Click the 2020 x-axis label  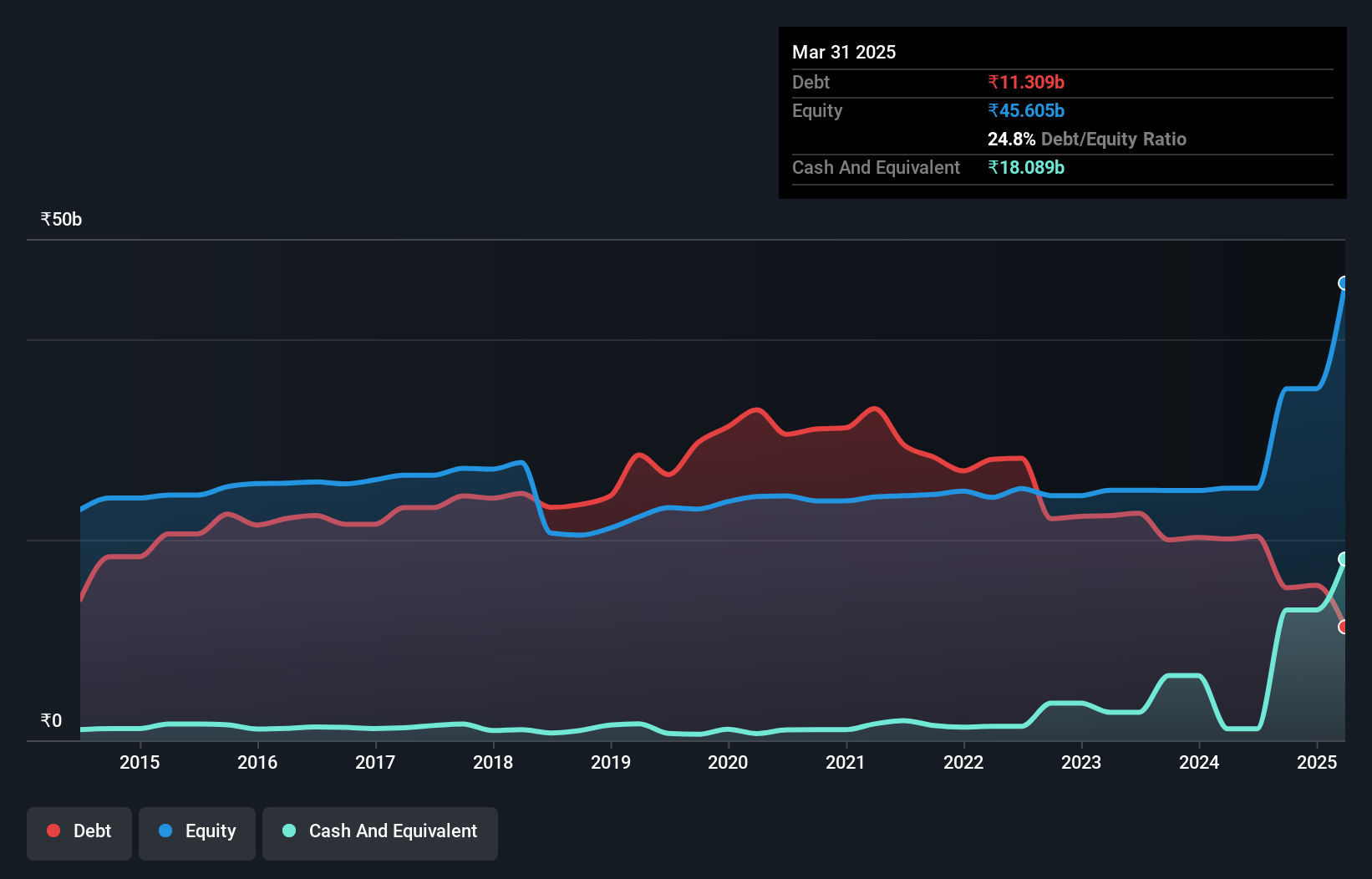point(728,762)
